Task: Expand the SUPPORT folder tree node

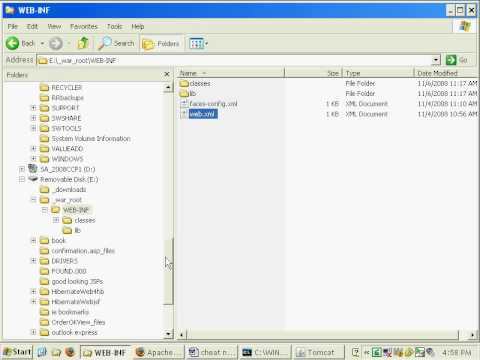Action: click(x=33, y=108)
